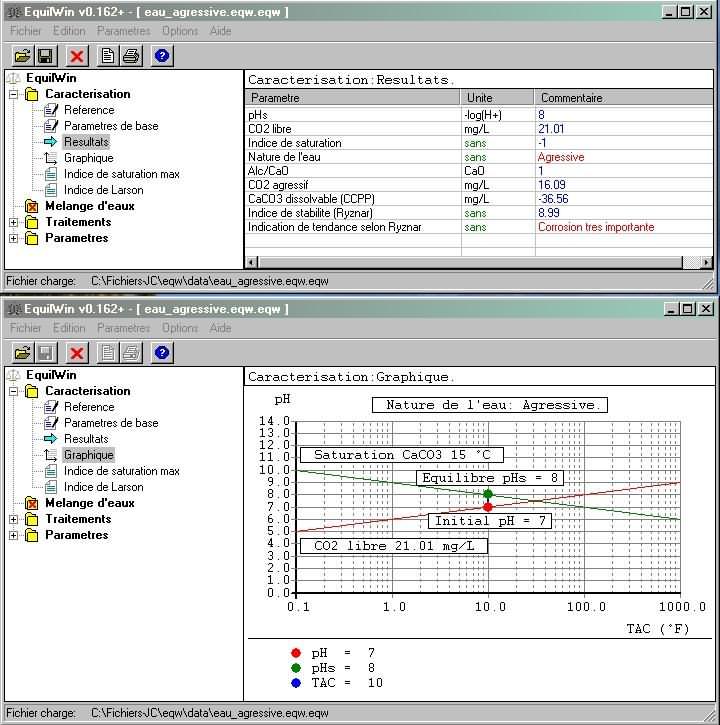Click 'CO2 agressif' parameter row
The image size is (720, 725).
coord(479,185)
